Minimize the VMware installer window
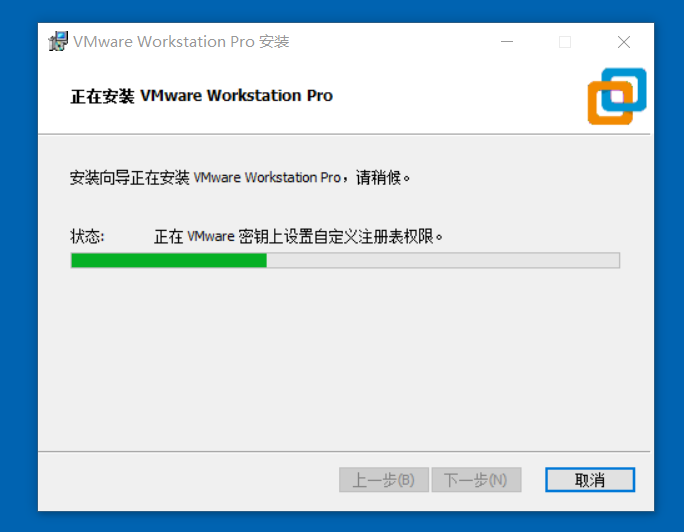The width and height of the screenshot is (684, 532). 507,42
